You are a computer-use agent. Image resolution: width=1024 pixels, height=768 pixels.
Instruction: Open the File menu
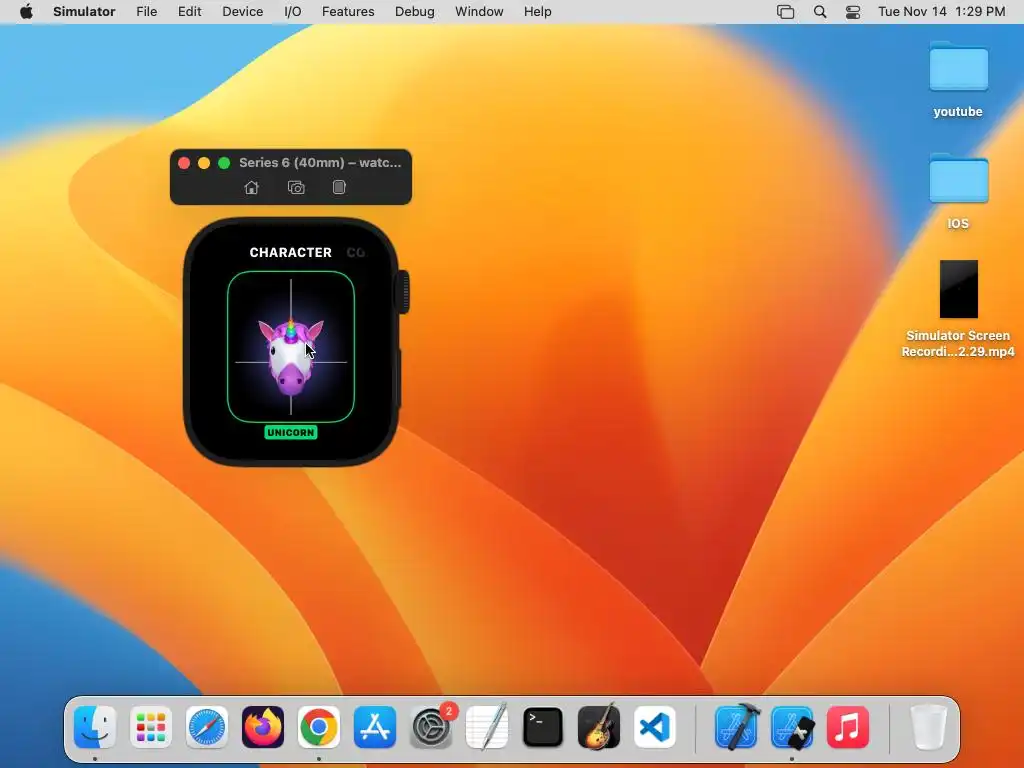point(146,12)
